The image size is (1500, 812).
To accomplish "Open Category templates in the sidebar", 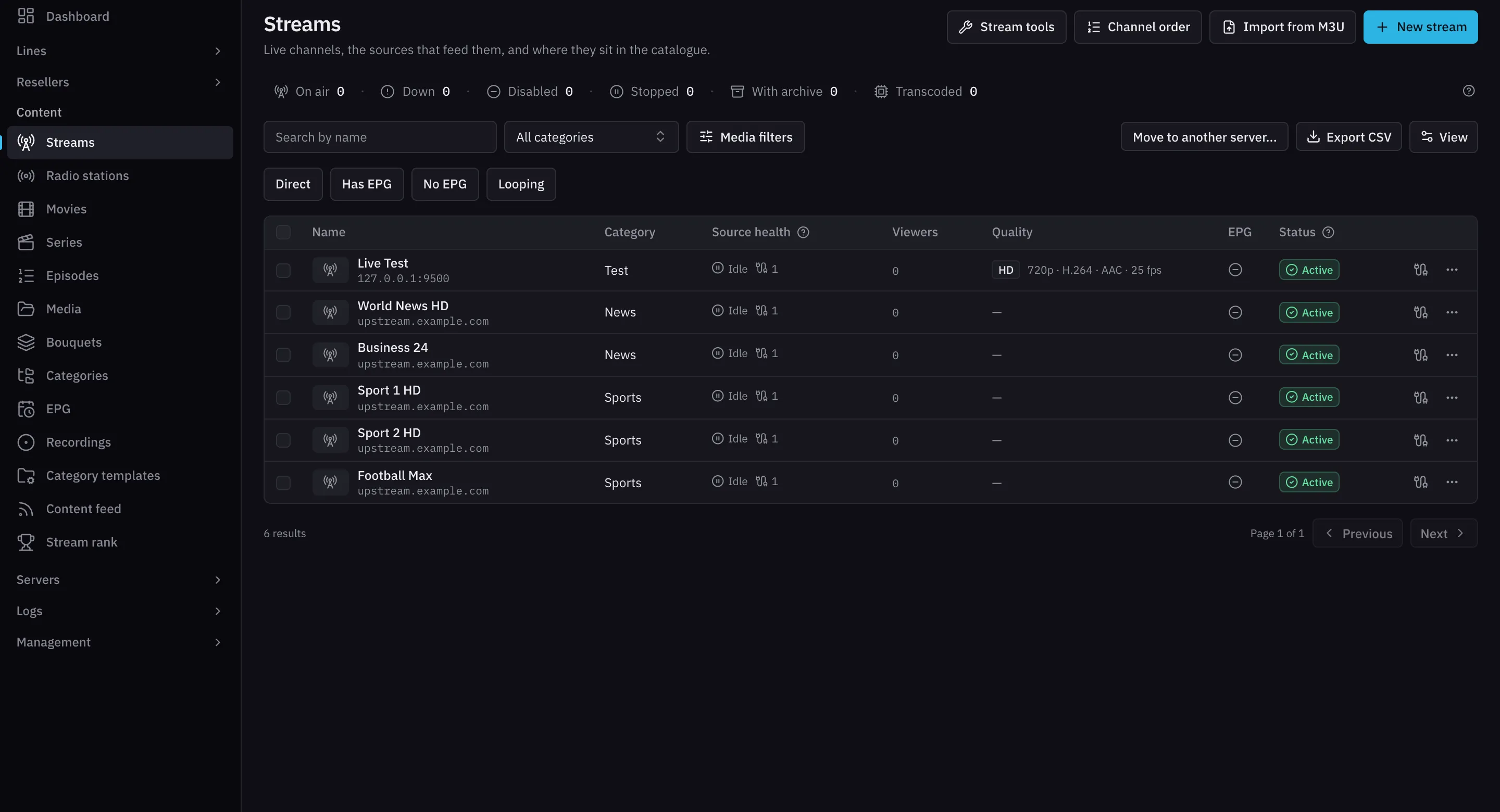I will [x=120, y=476].
